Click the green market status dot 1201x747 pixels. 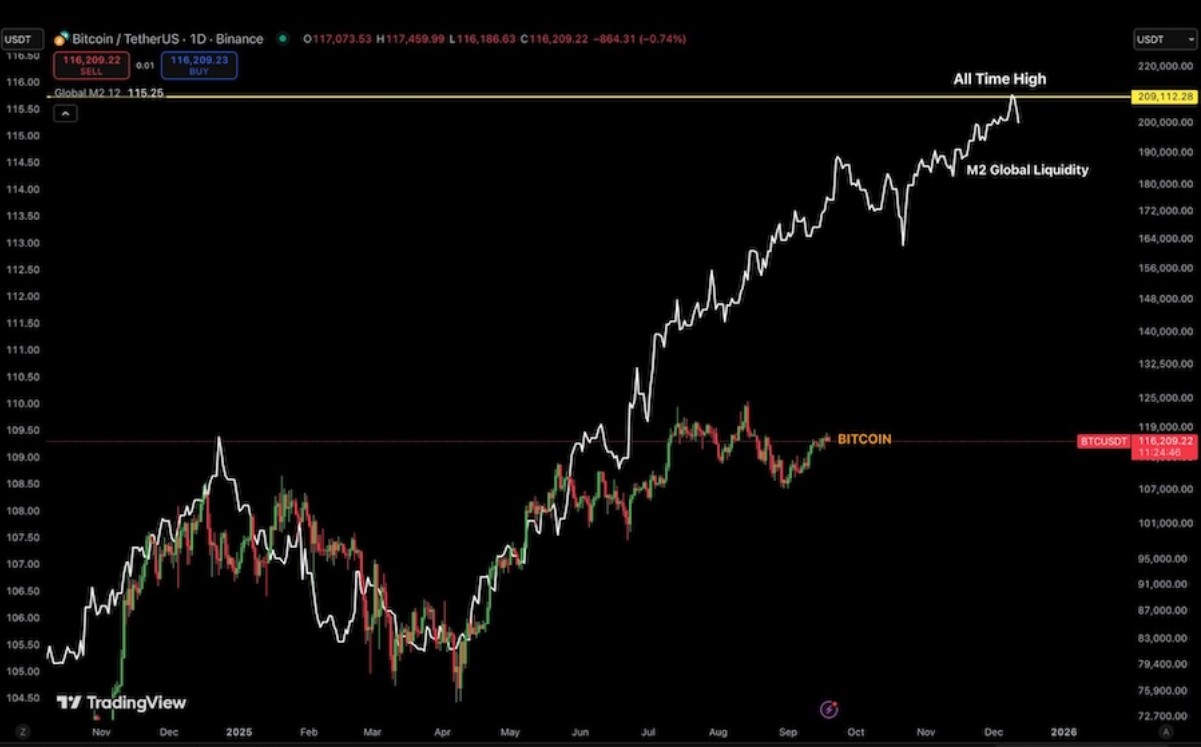point(284,39)
